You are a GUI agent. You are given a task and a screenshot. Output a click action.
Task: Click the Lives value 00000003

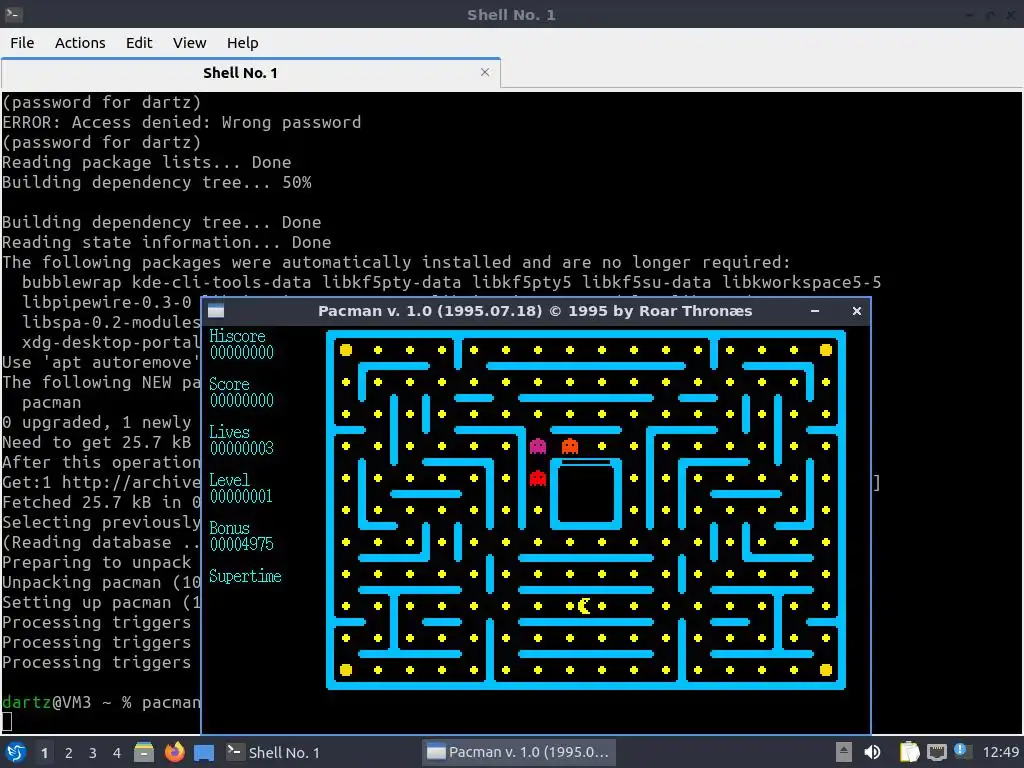(242, 448)
